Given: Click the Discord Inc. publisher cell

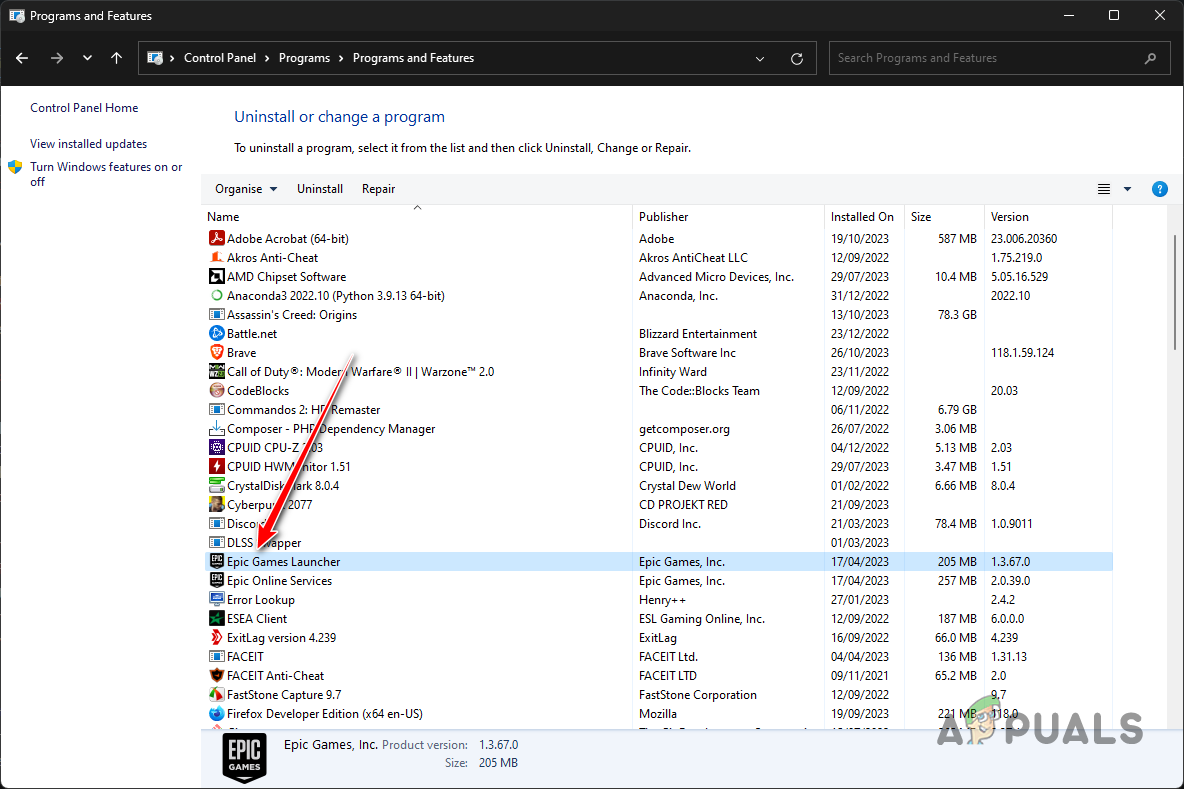Looking at the screenshot, I should [x=670, y=523].
